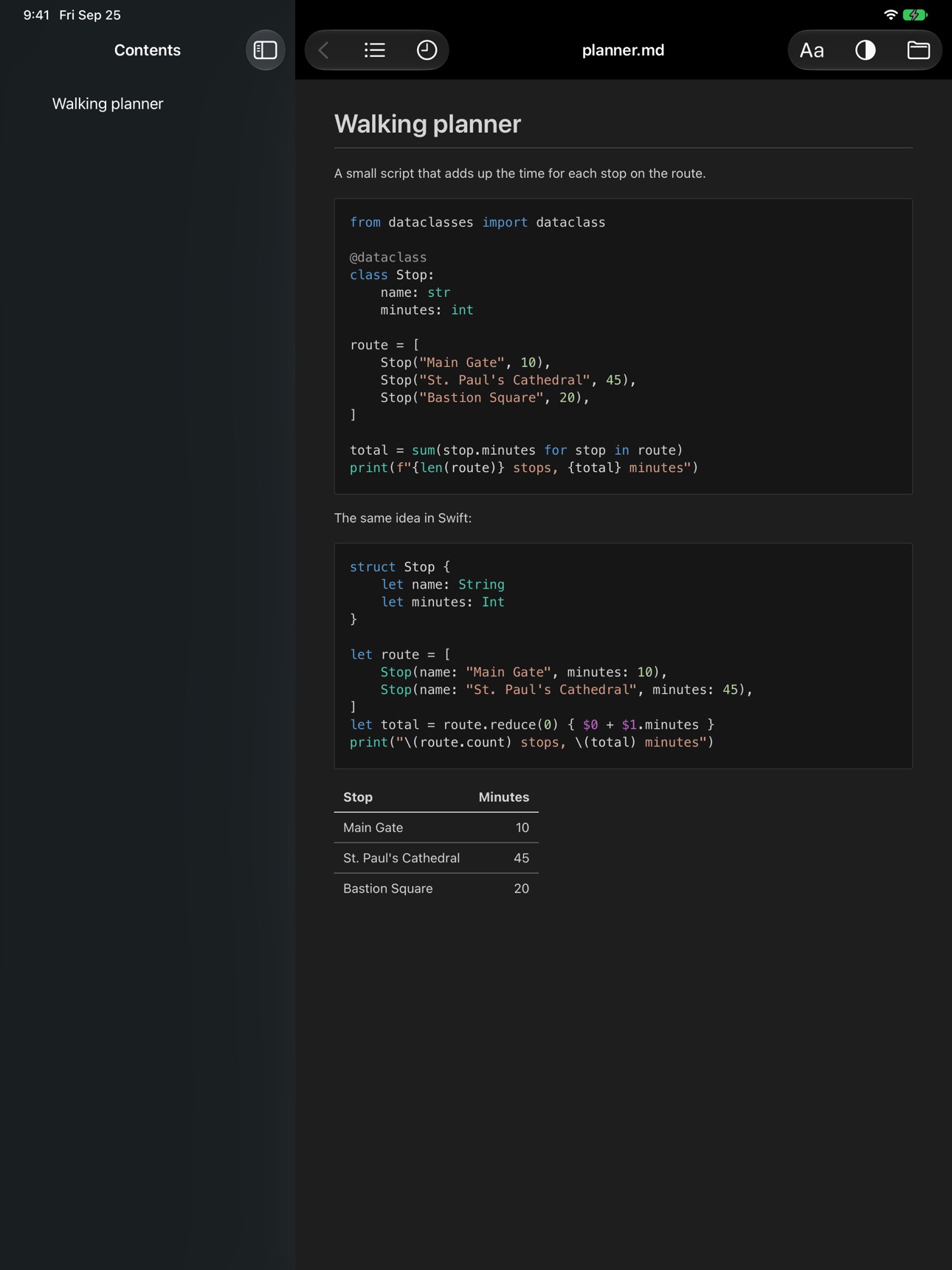The height and width of the screenshot is (1270, 952).
Task: Click the Python Stop("Main Gate", 10) line
Action: point(466,363)
